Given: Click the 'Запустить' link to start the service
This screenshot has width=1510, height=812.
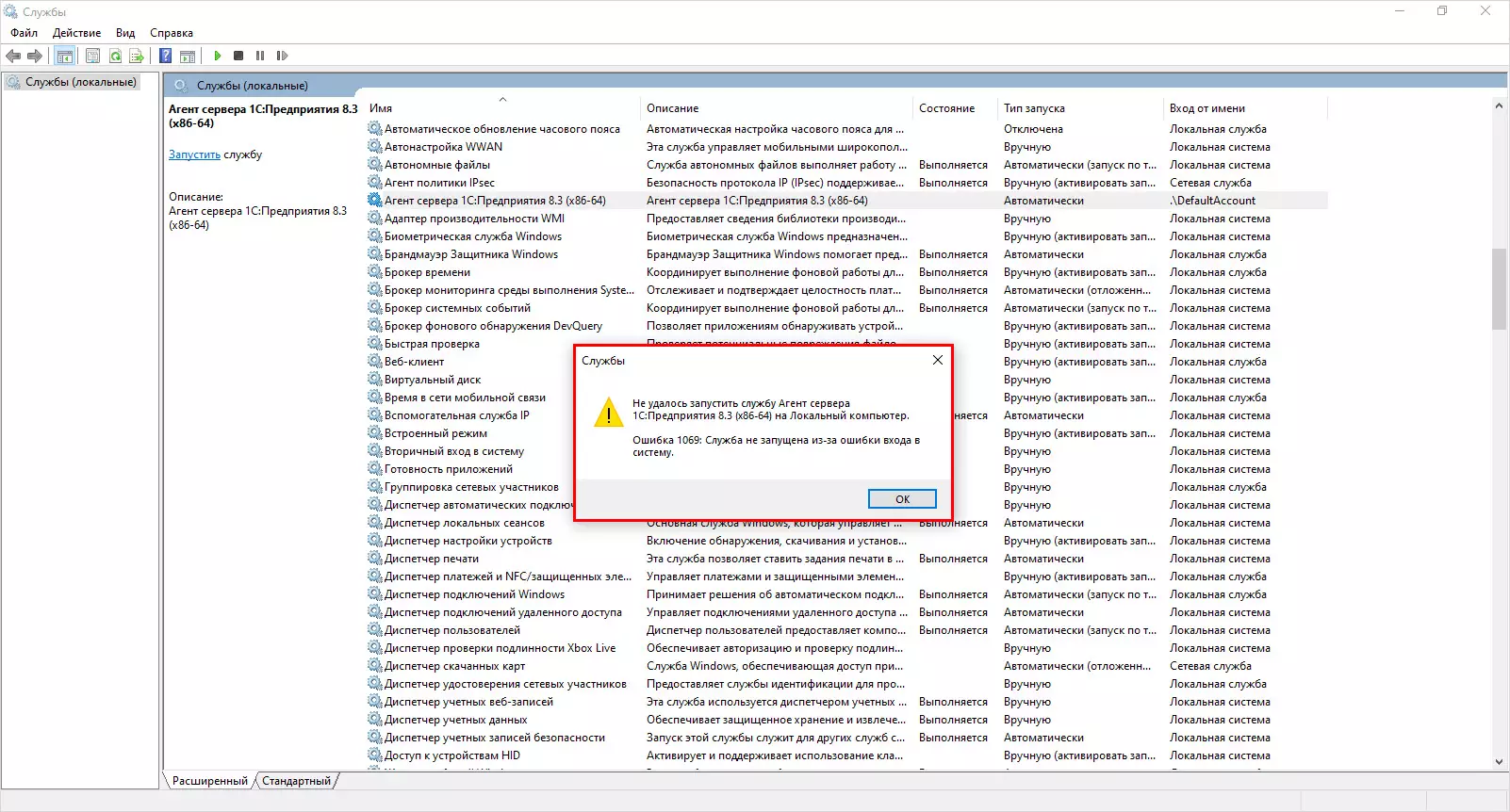Looking at the screenshot, I should (194, 154).
